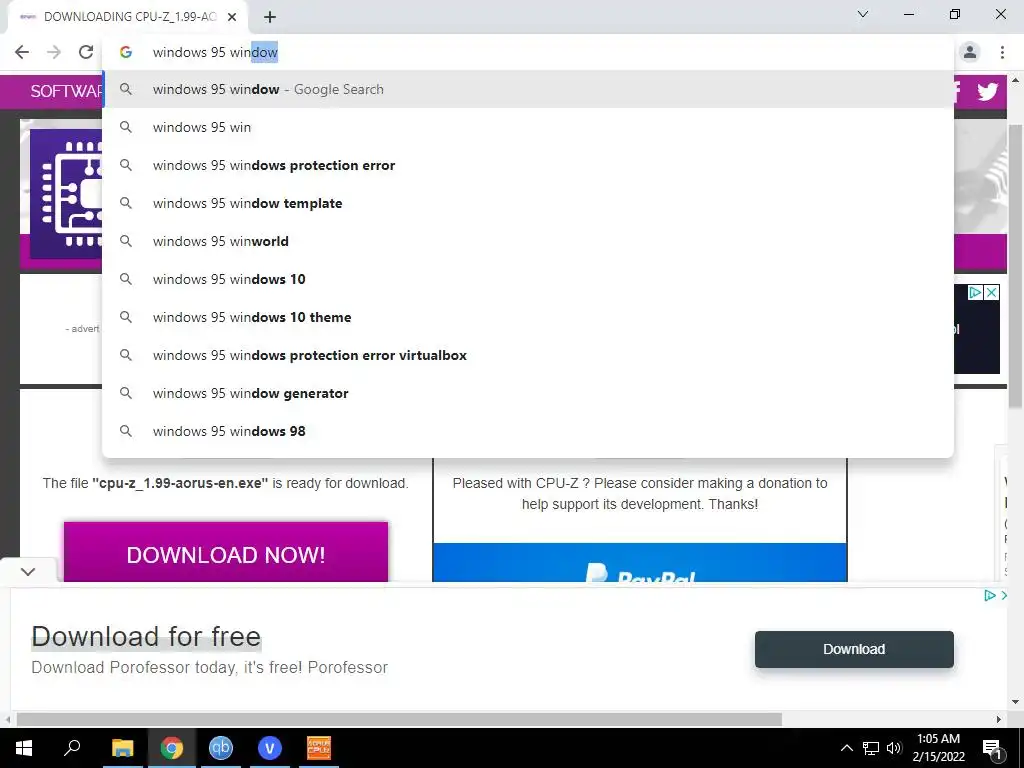Select suggestion 'windows 95 win'
1024x768 pixels.
coord(528,127)
